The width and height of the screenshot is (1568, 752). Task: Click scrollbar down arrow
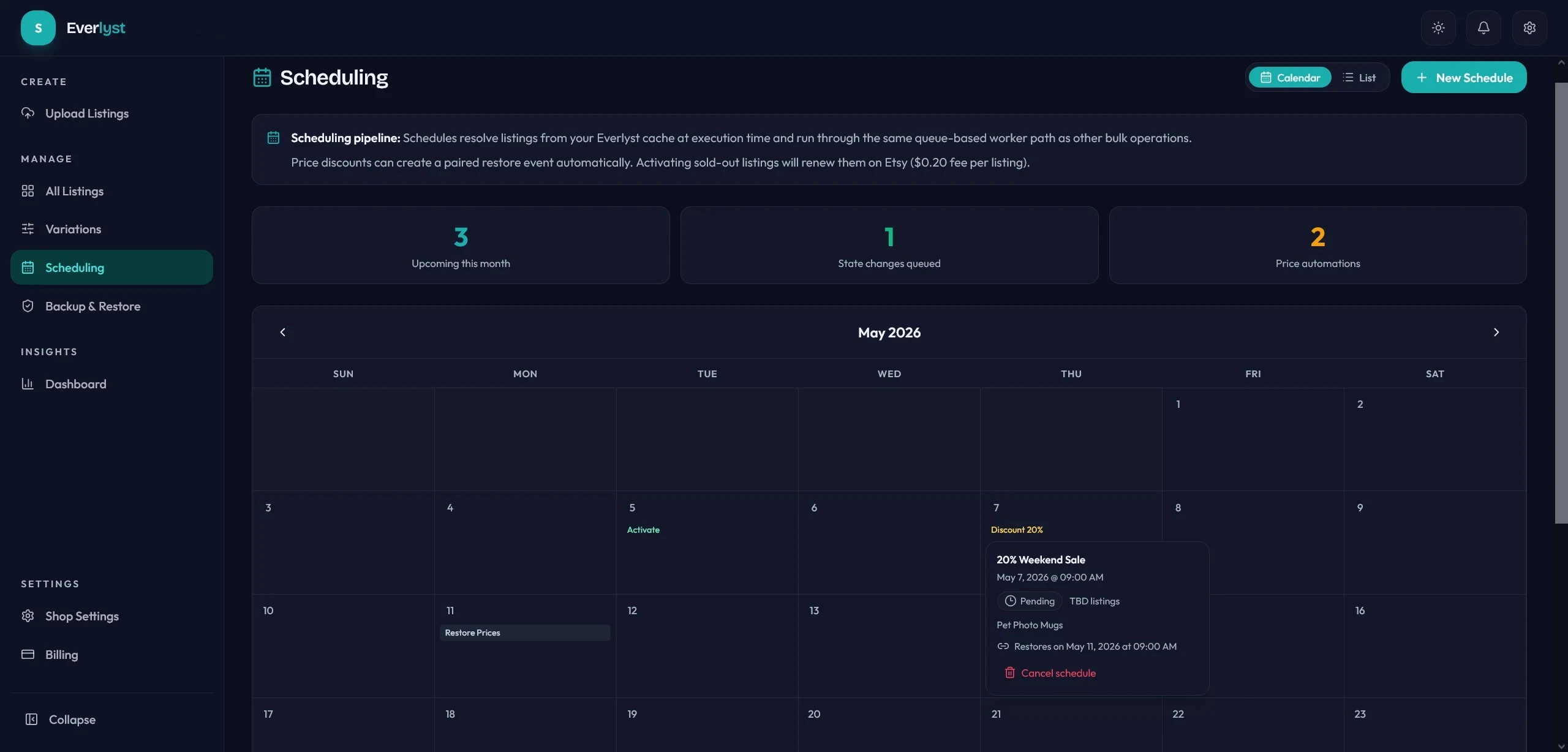pyautogui.click(x=1561, y=746)
